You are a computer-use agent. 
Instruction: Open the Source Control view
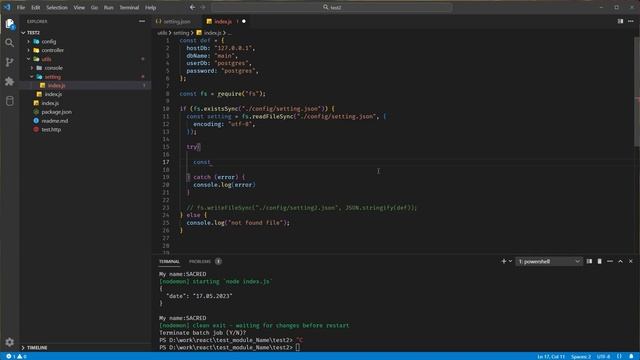tap(9, 62)
